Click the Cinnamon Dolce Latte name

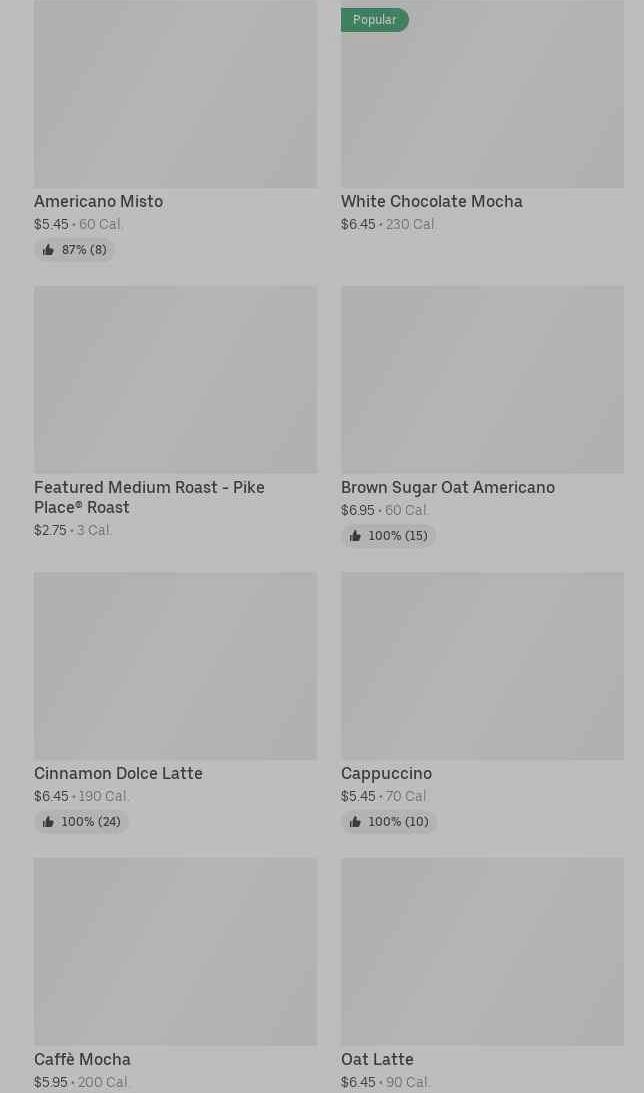tap(118, 773)
